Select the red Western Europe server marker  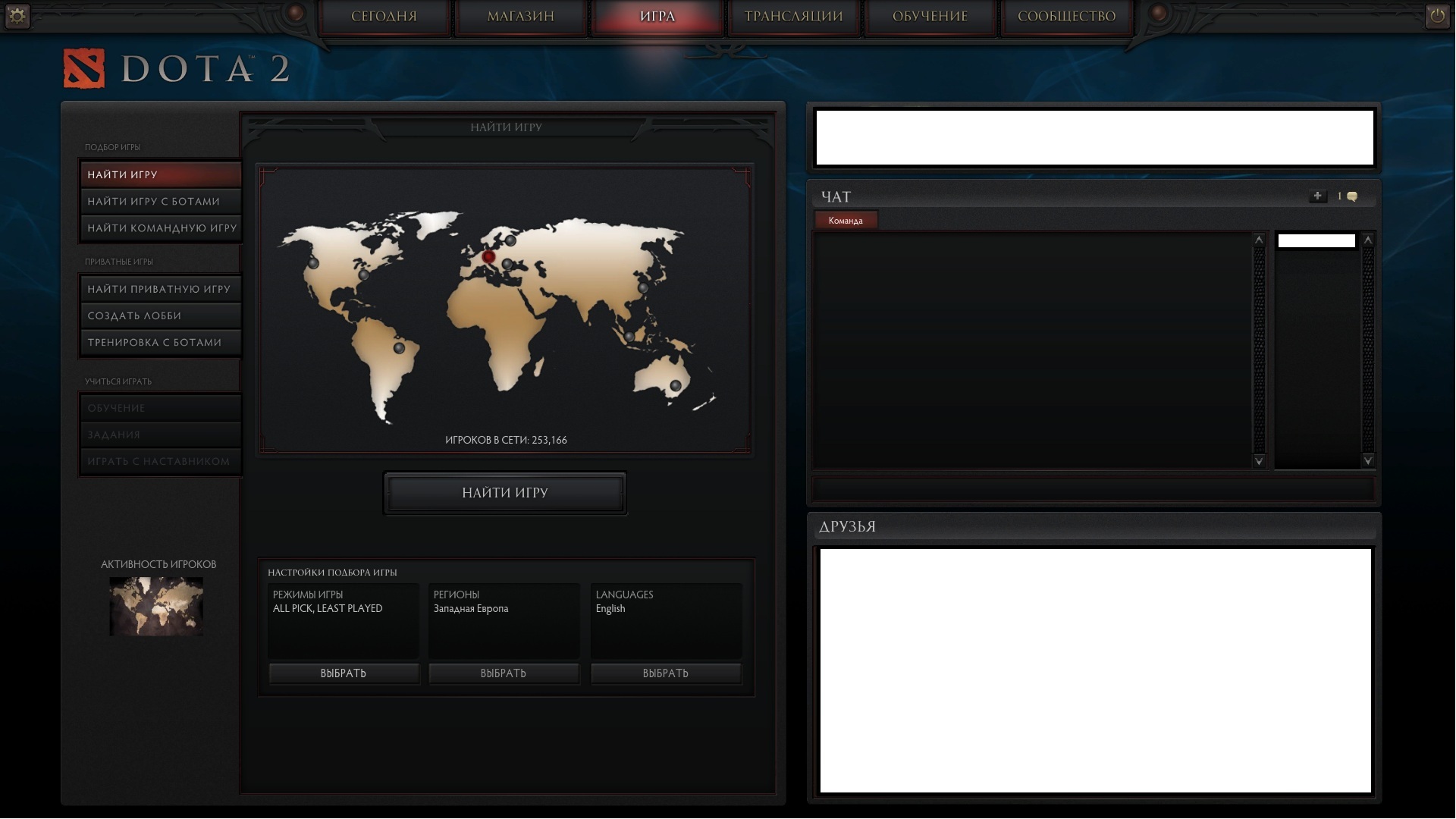(x=488, y=257)
